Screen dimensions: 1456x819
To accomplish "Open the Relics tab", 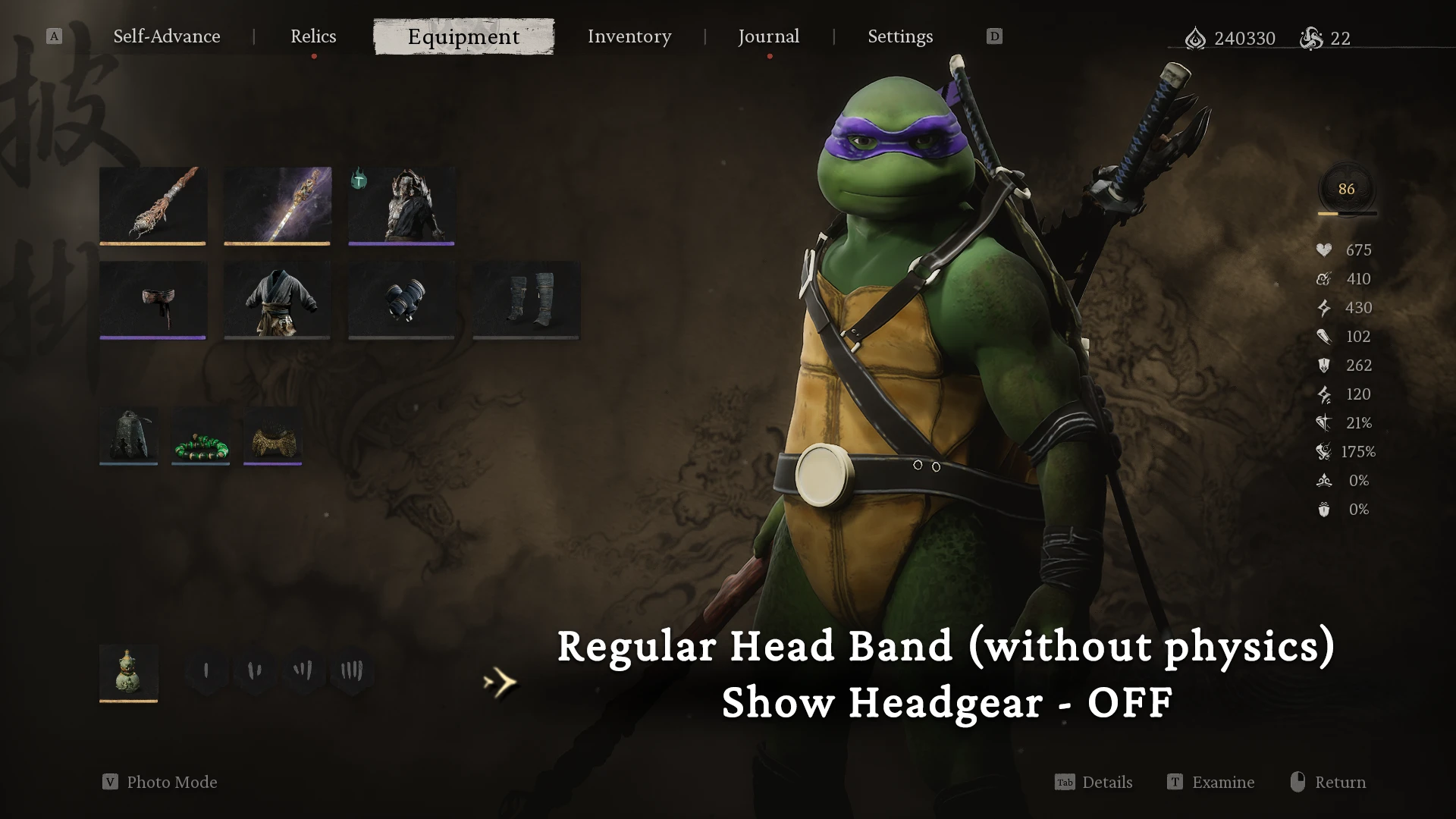I will click(313, 36).
